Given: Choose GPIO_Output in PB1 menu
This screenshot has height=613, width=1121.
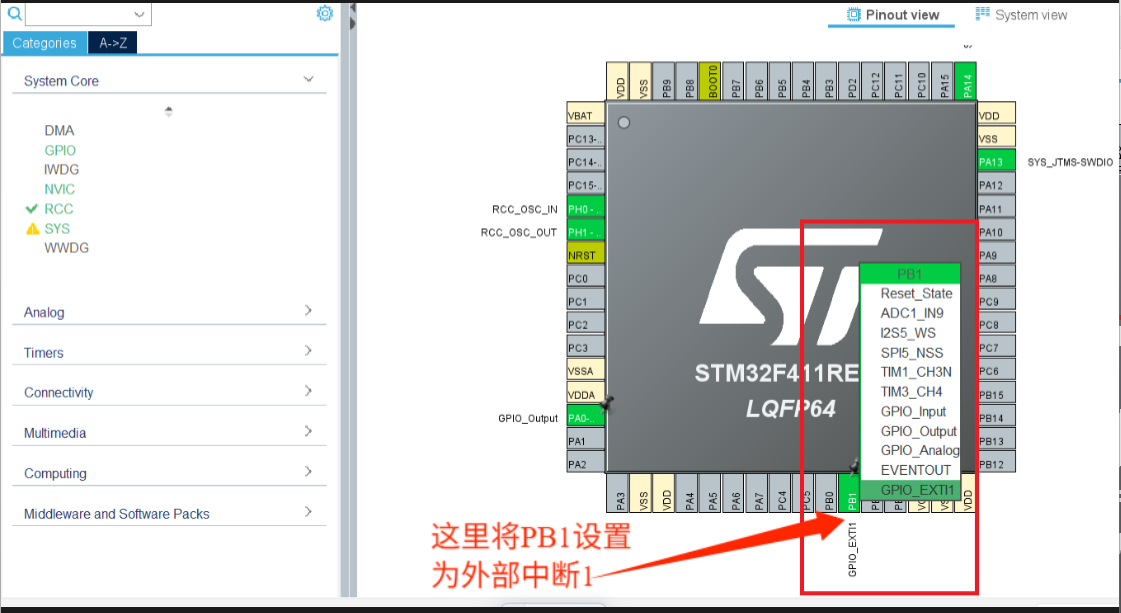Looking at the screenshot, I should (x=910, y=431).
